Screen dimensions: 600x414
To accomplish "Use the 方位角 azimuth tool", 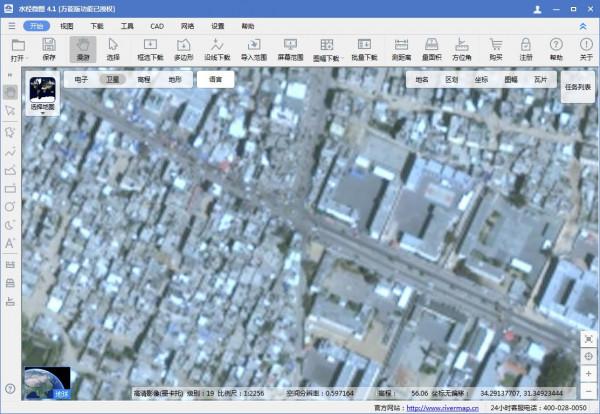I will tap(461, 50).
